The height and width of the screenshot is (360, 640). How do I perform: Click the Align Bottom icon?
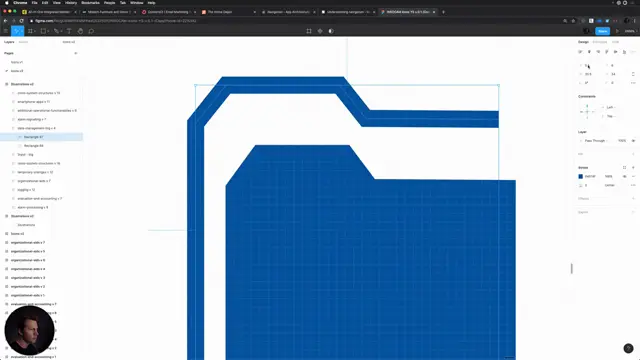624,52
